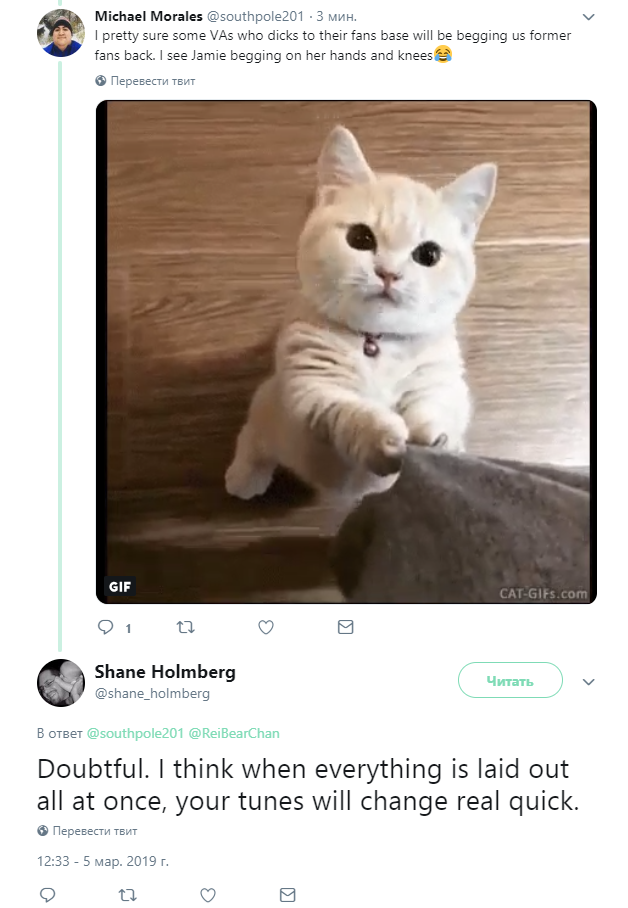Open the dropdown chevron on Michael Morales' tweet

tap(589, 17)
